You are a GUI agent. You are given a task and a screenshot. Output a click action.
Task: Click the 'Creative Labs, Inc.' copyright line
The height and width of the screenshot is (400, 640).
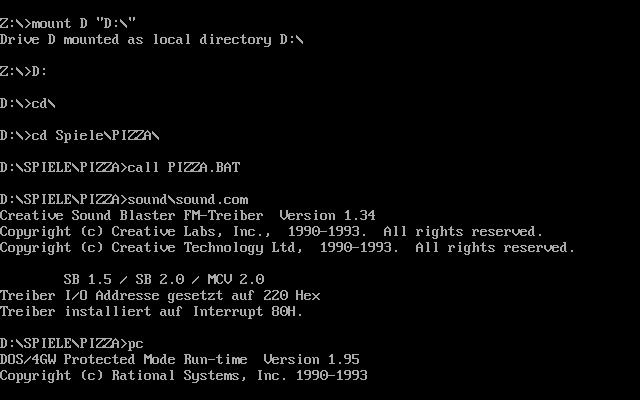[x=271, y=231]
